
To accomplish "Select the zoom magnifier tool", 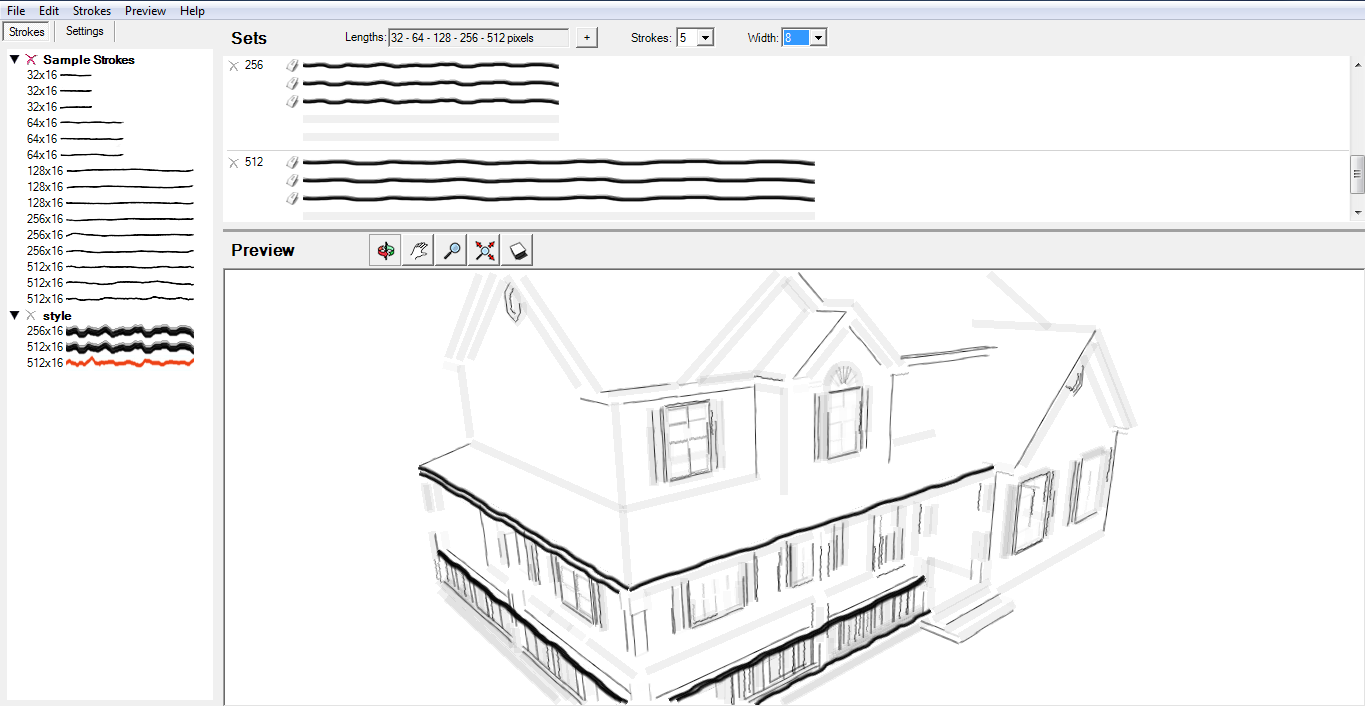I will pyautogui.click(x=449, y=249).
